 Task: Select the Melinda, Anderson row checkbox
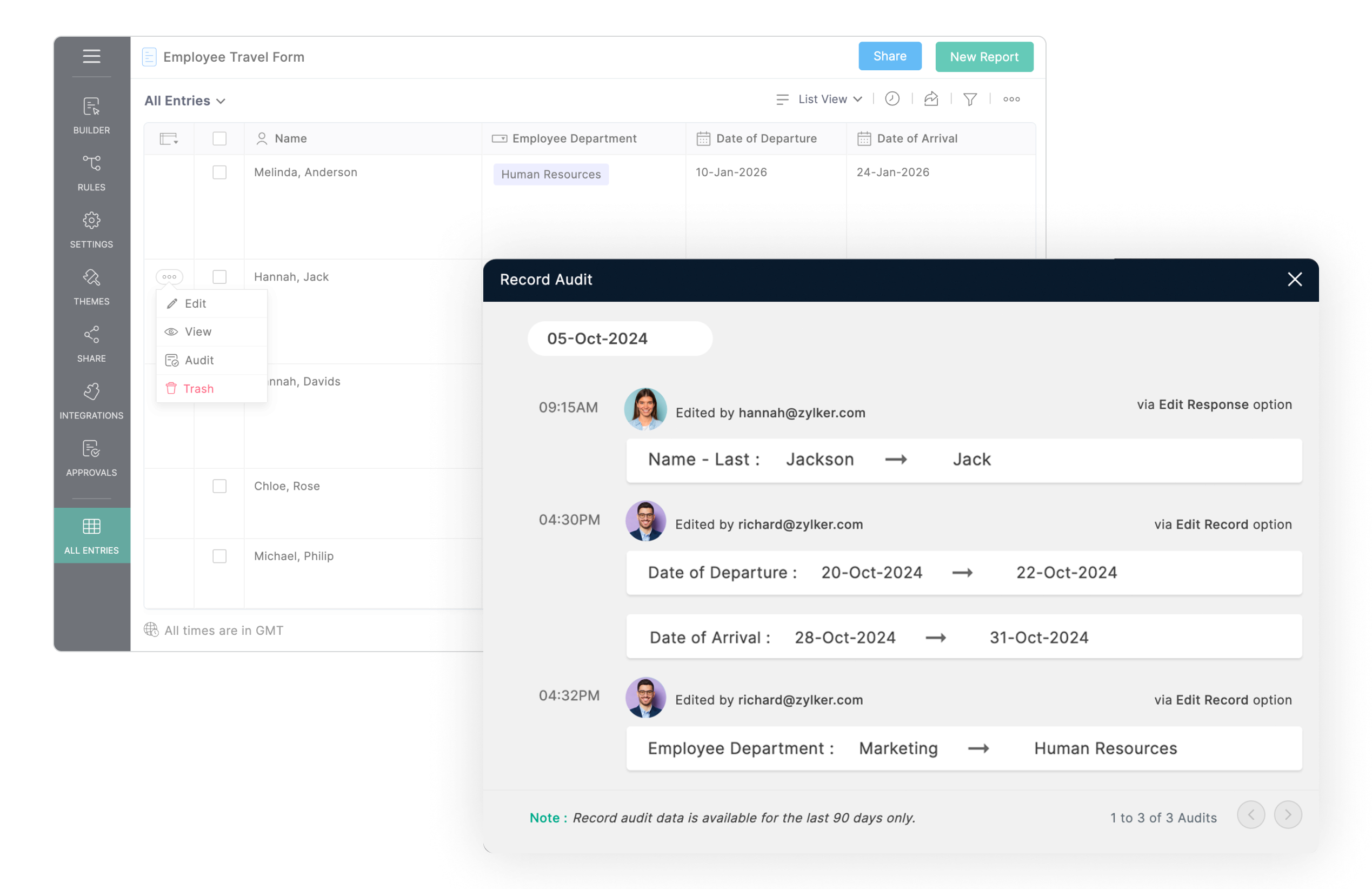(x=219, y=173)
